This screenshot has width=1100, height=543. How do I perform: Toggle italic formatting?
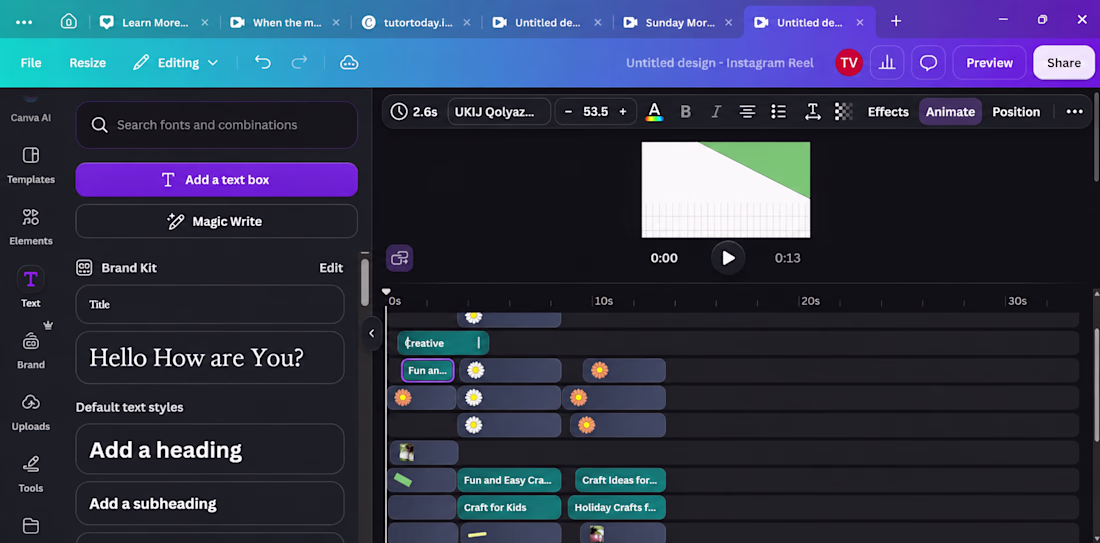pyautogui.click(x=716, y=112)
